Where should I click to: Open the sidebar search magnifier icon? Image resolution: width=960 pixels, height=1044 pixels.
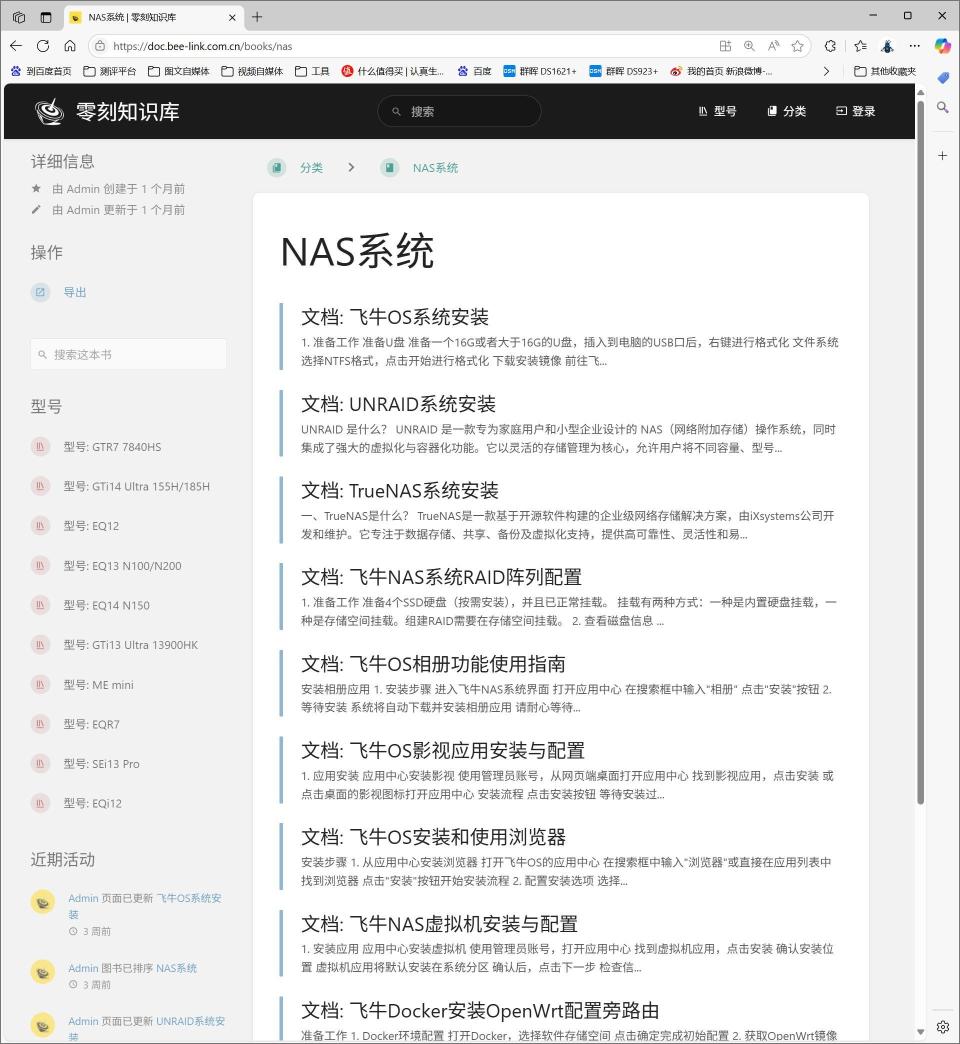coord(943,107)
